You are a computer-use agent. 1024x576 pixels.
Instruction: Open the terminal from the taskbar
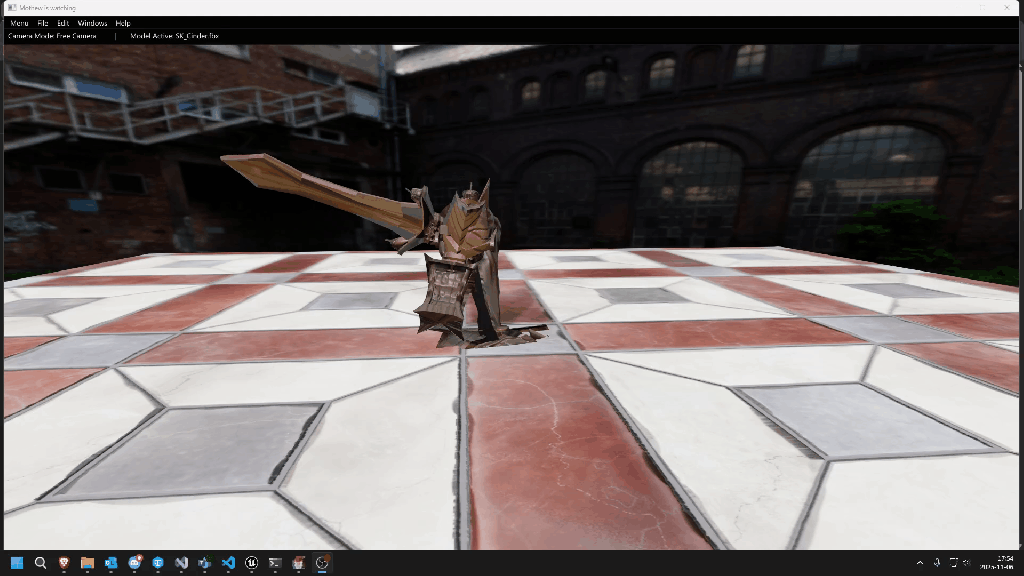[x=275, y=563]
